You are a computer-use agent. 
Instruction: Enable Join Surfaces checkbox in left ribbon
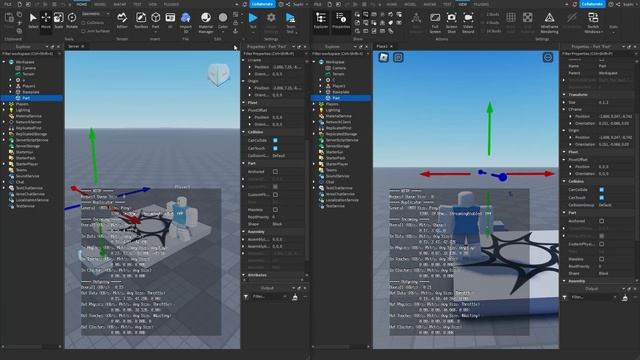pyautogui.click(x=84, y=31)
